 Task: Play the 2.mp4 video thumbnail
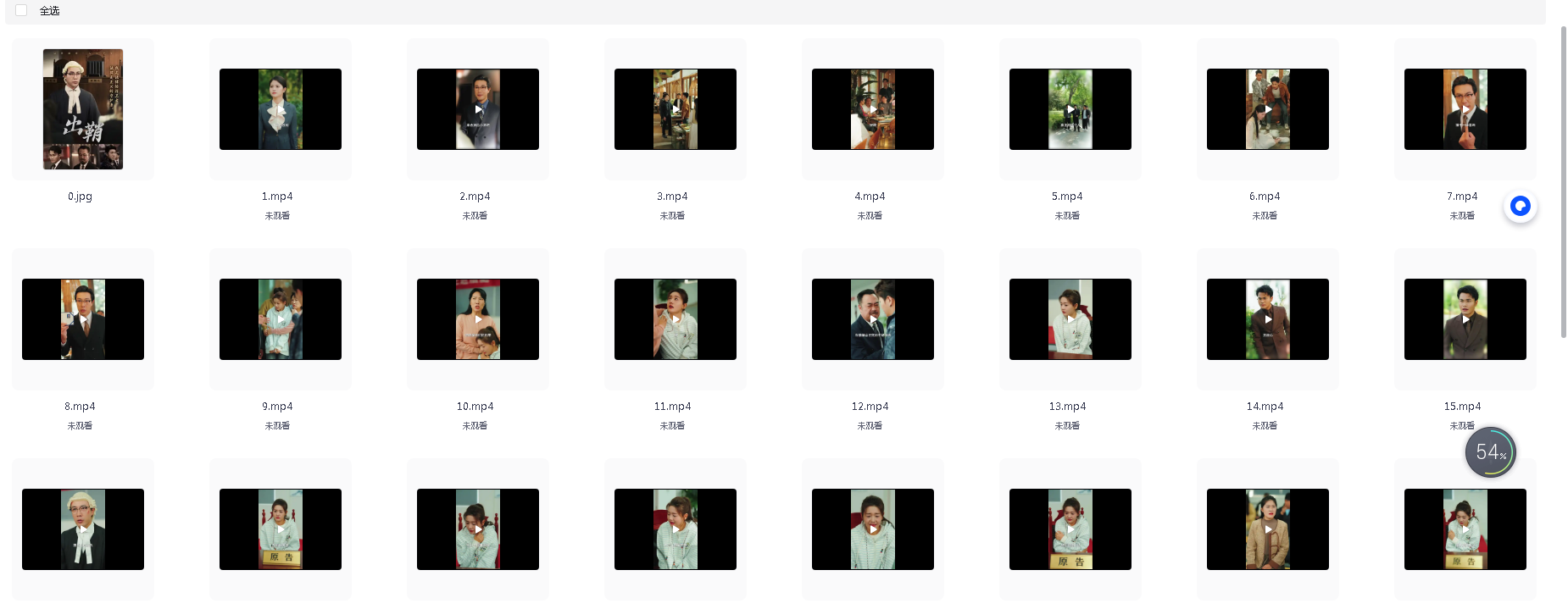tap(478, 109)
